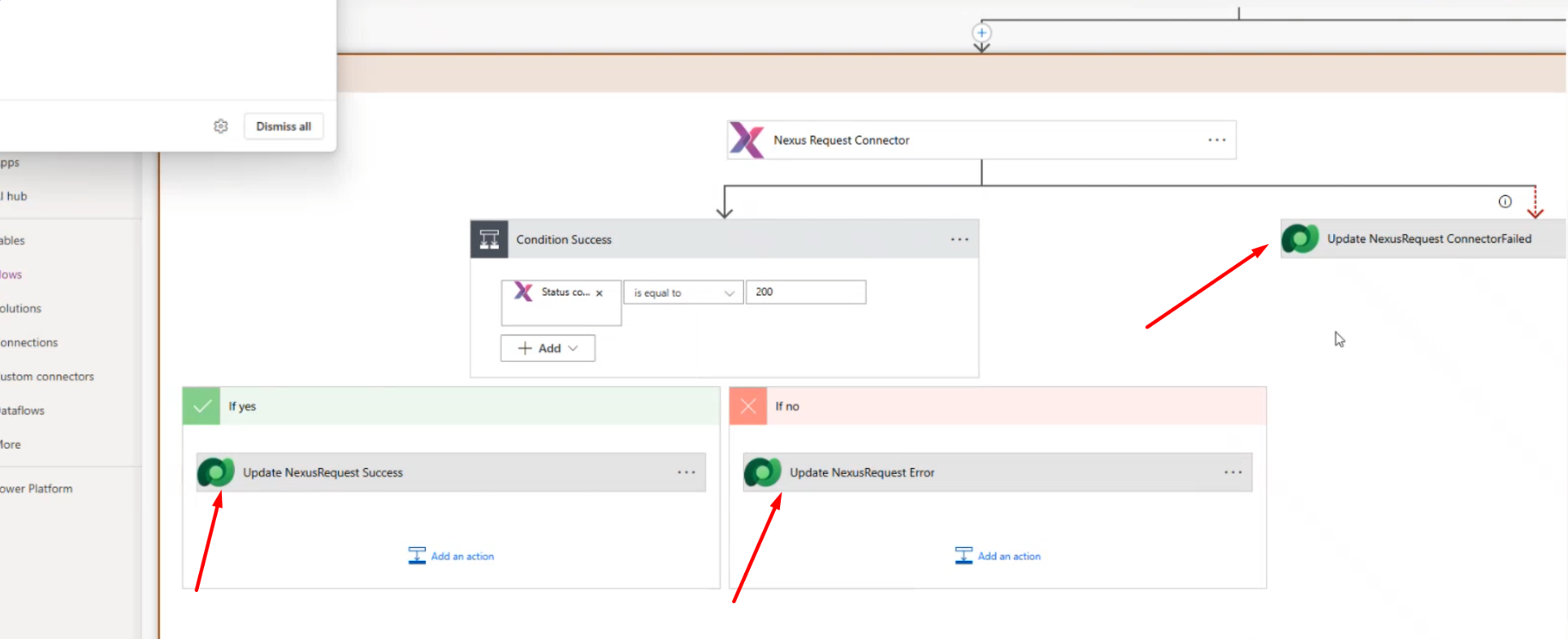Expand the Update NexusRequest Error action
1568x639 pixels.
(998, 472)
